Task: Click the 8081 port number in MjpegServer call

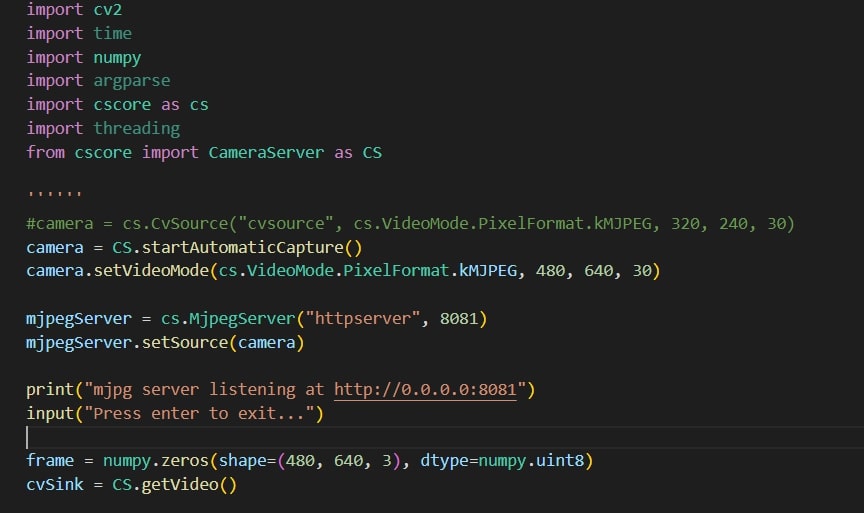Action: [458, 318]
